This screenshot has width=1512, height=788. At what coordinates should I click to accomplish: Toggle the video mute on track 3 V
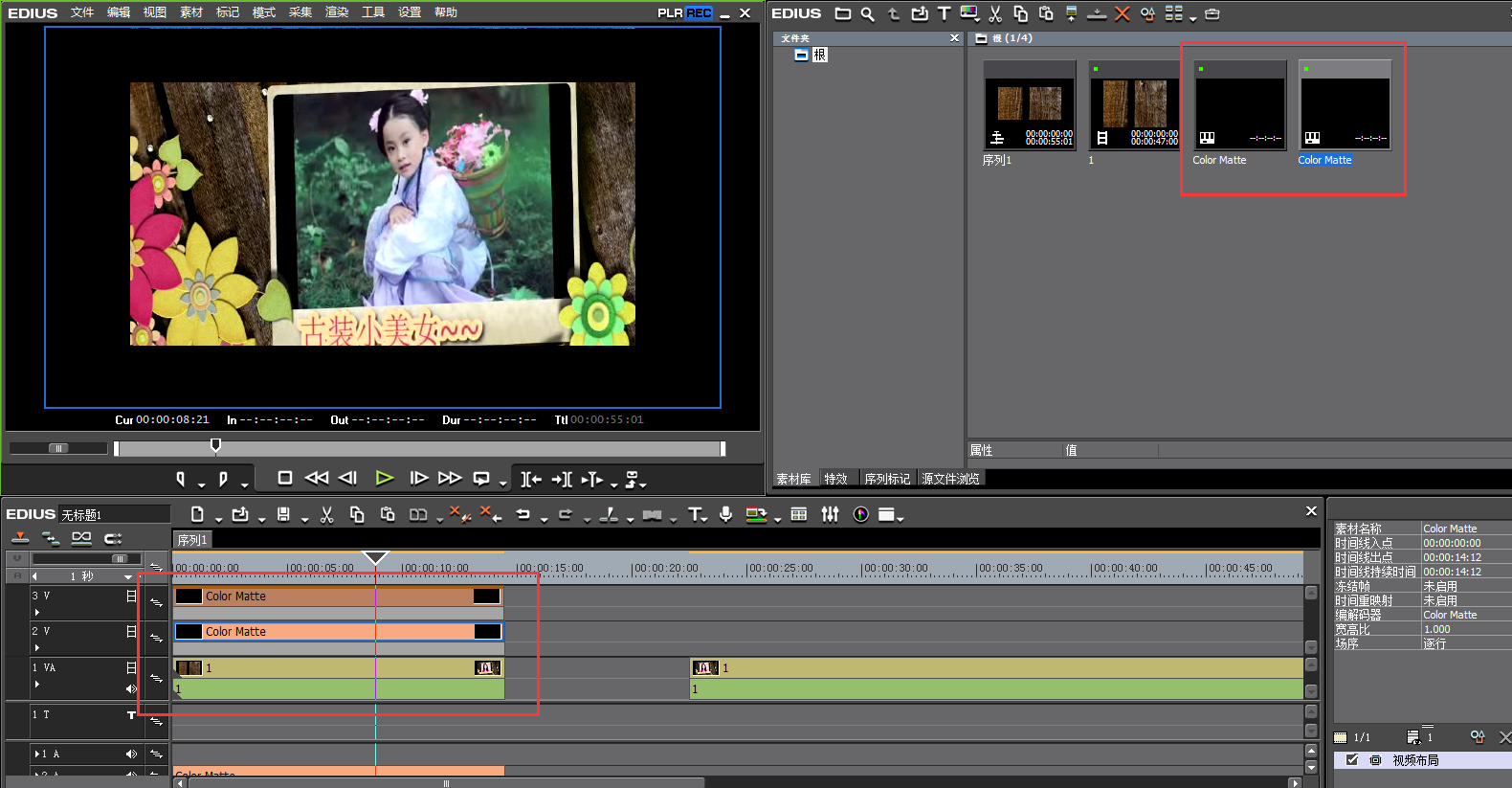pos(131,596)
